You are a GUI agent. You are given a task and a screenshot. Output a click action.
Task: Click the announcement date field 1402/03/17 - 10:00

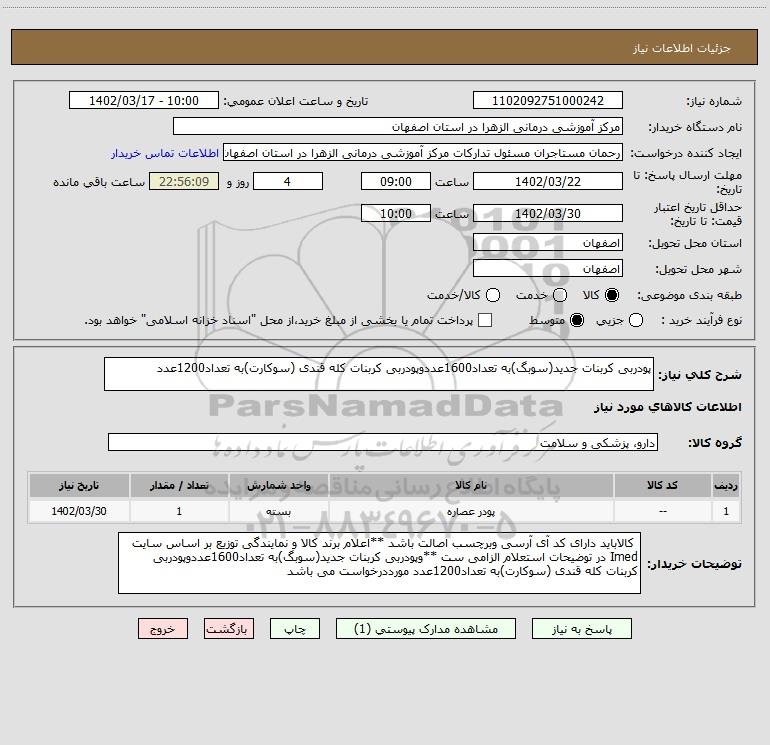[x=144, y=100]
